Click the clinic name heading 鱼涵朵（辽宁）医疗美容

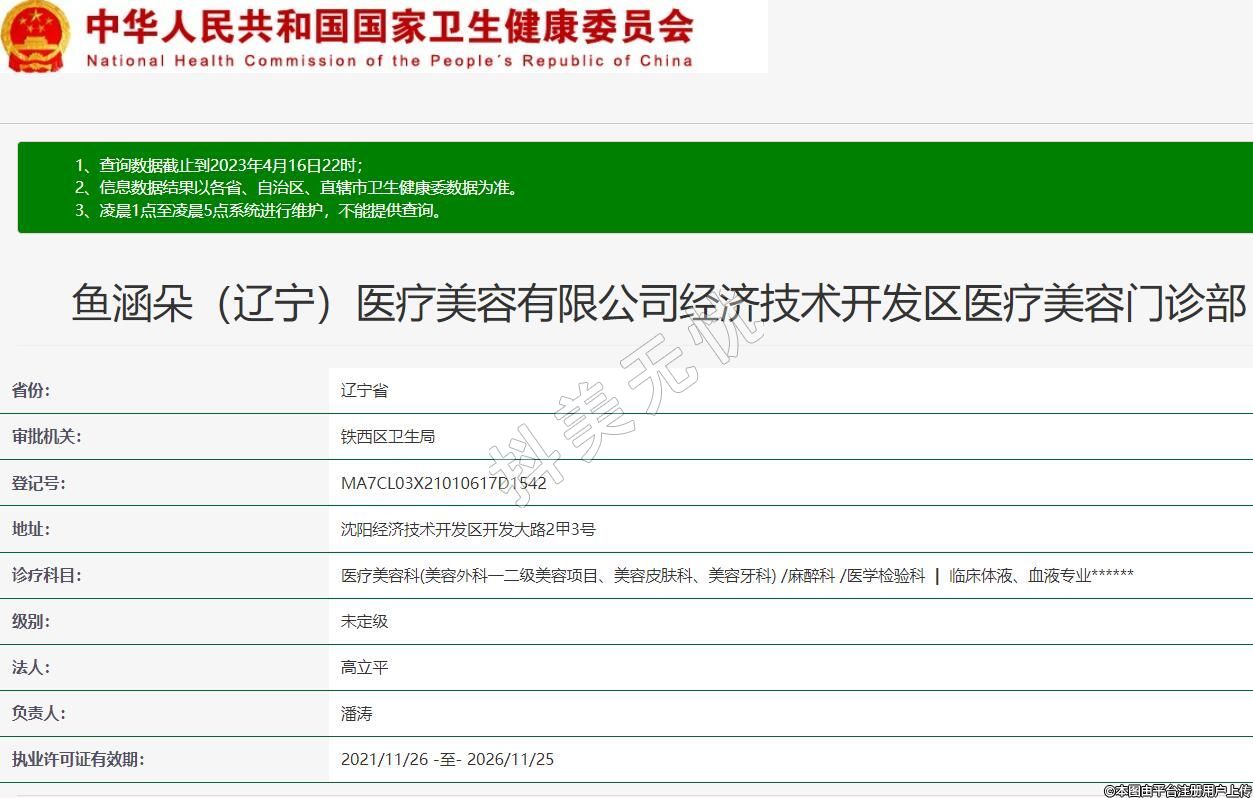coord(658,303)
